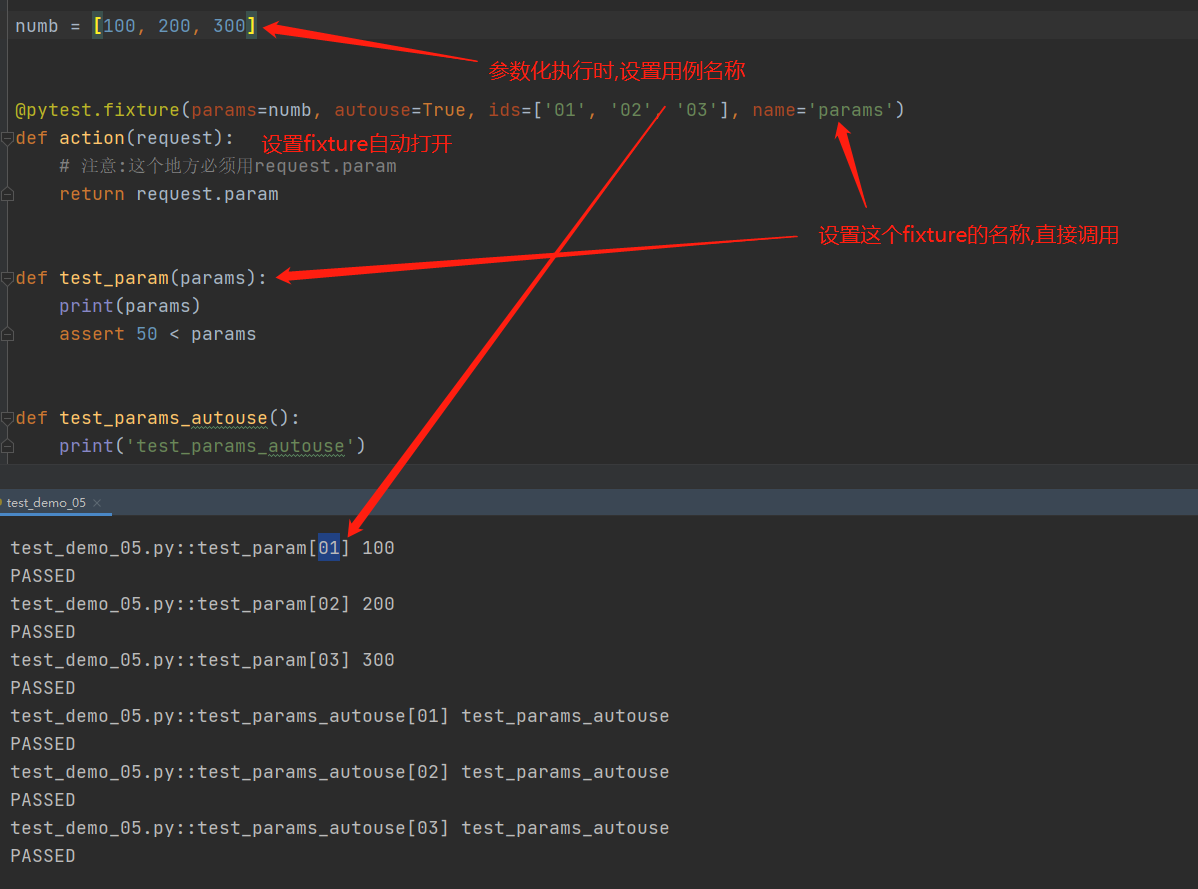This screenshot has height=889, width=1198.
Task: Click output line test_params_autouse[02]
Action: tap(340, 772)
